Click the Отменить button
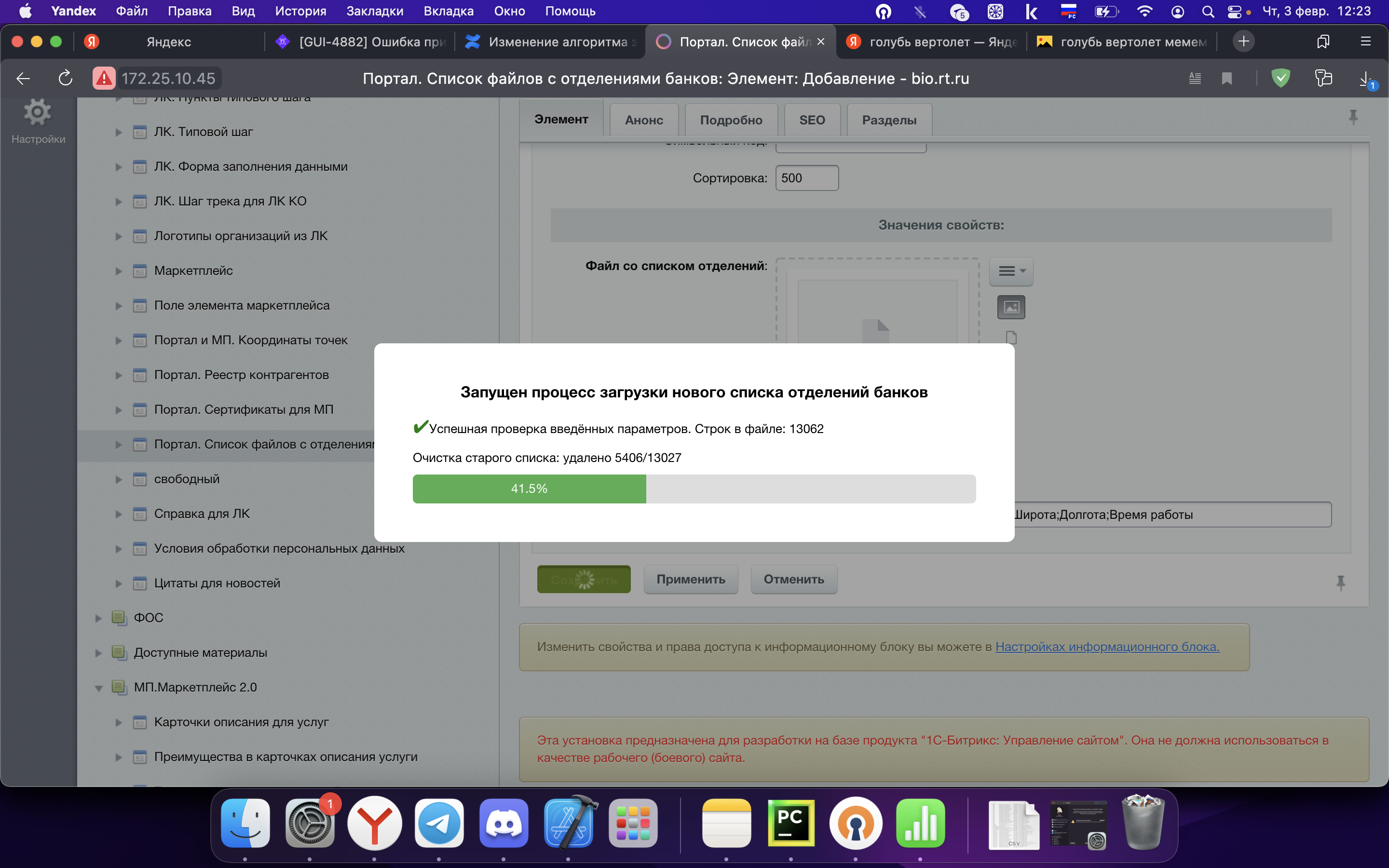The height and width of the screenshot is (868, 1389). point(794,579)
